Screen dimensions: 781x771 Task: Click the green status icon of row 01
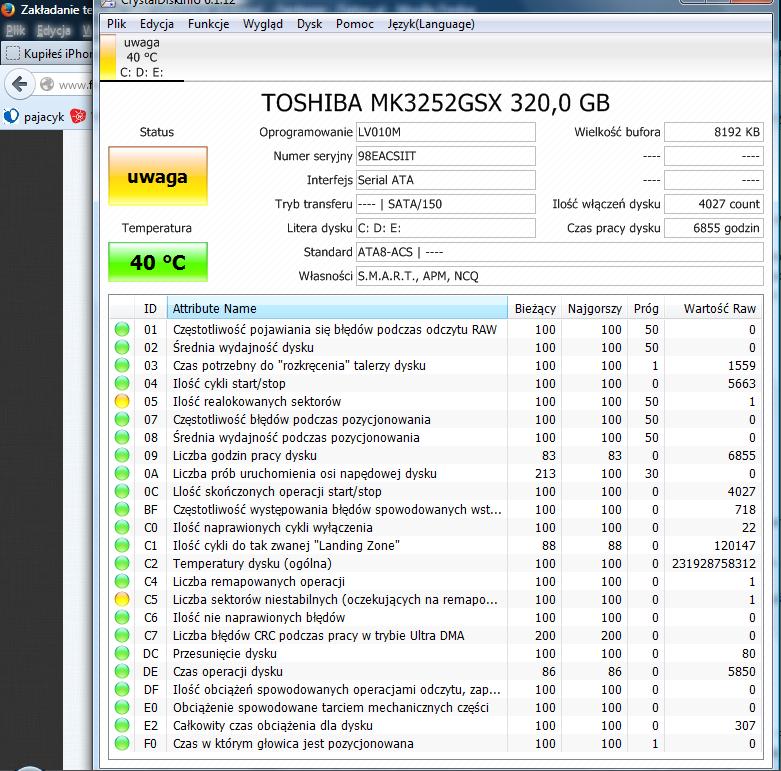coord(122,329)
